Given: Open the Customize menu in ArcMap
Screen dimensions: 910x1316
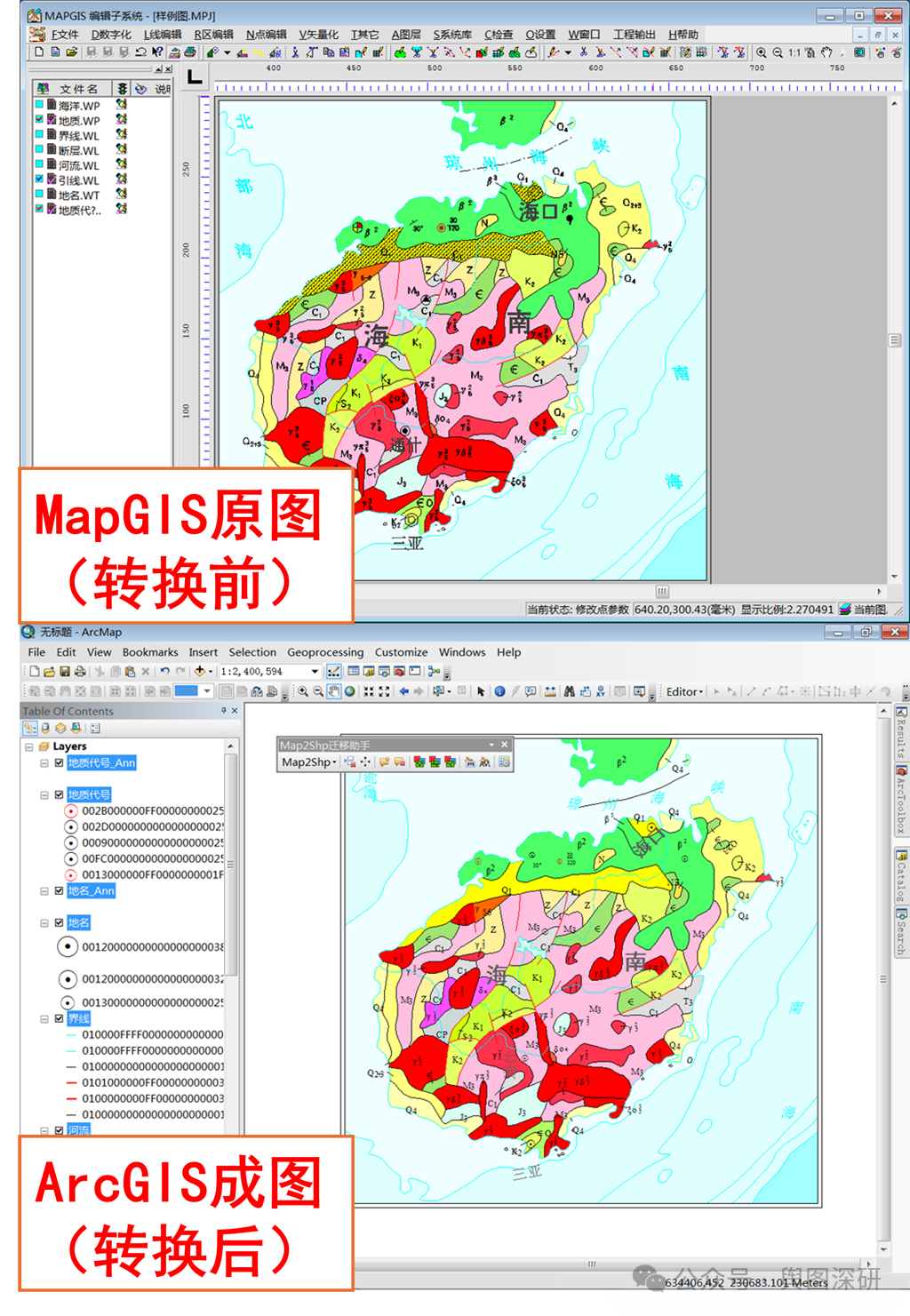Looking at the screenshot, I should pyautogui.click(x=401, y=652).
